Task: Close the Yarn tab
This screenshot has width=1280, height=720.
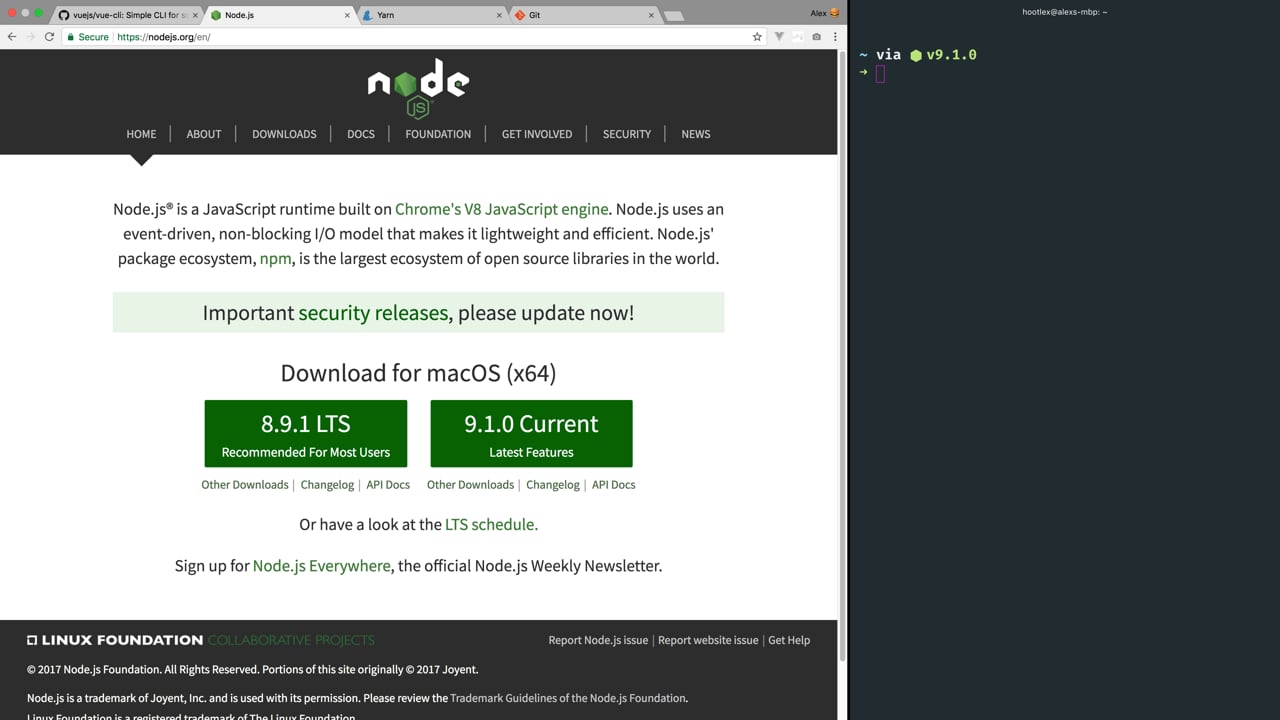Action: (499, 15)
